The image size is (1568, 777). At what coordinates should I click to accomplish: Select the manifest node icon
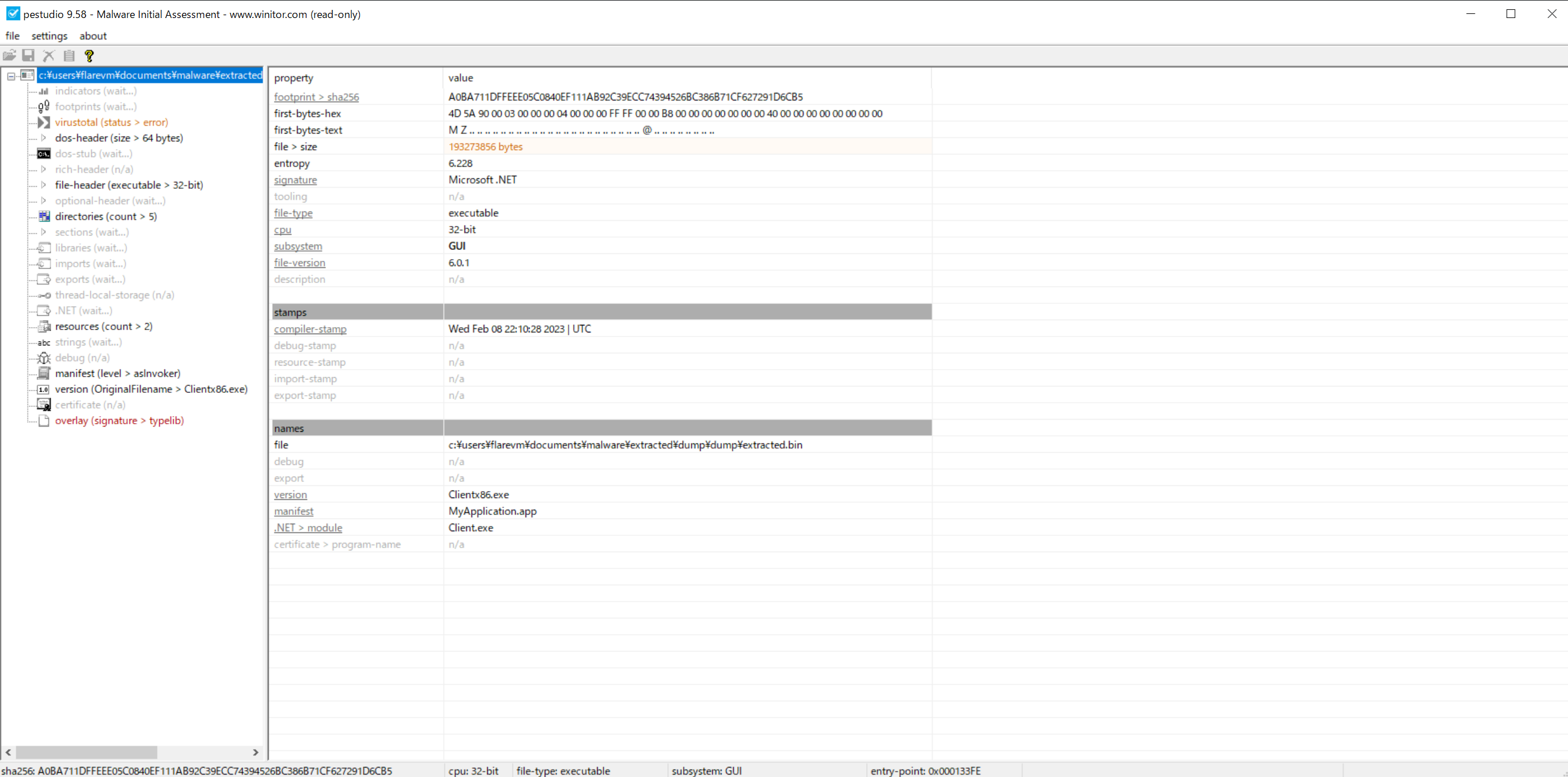[x=44, y=373]
